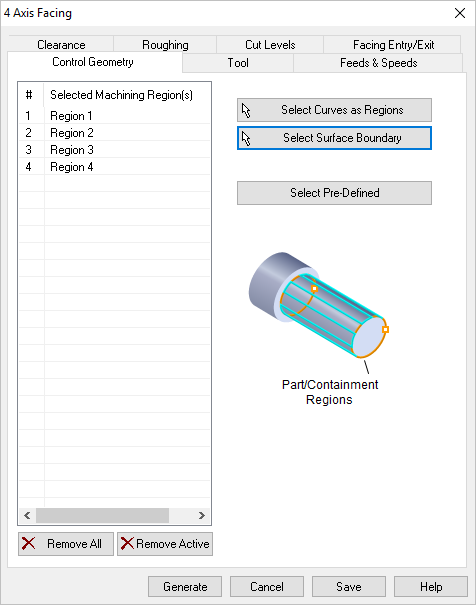The image size is (476, 605).
Task: Open Help for this dialog
Action: 431,587
